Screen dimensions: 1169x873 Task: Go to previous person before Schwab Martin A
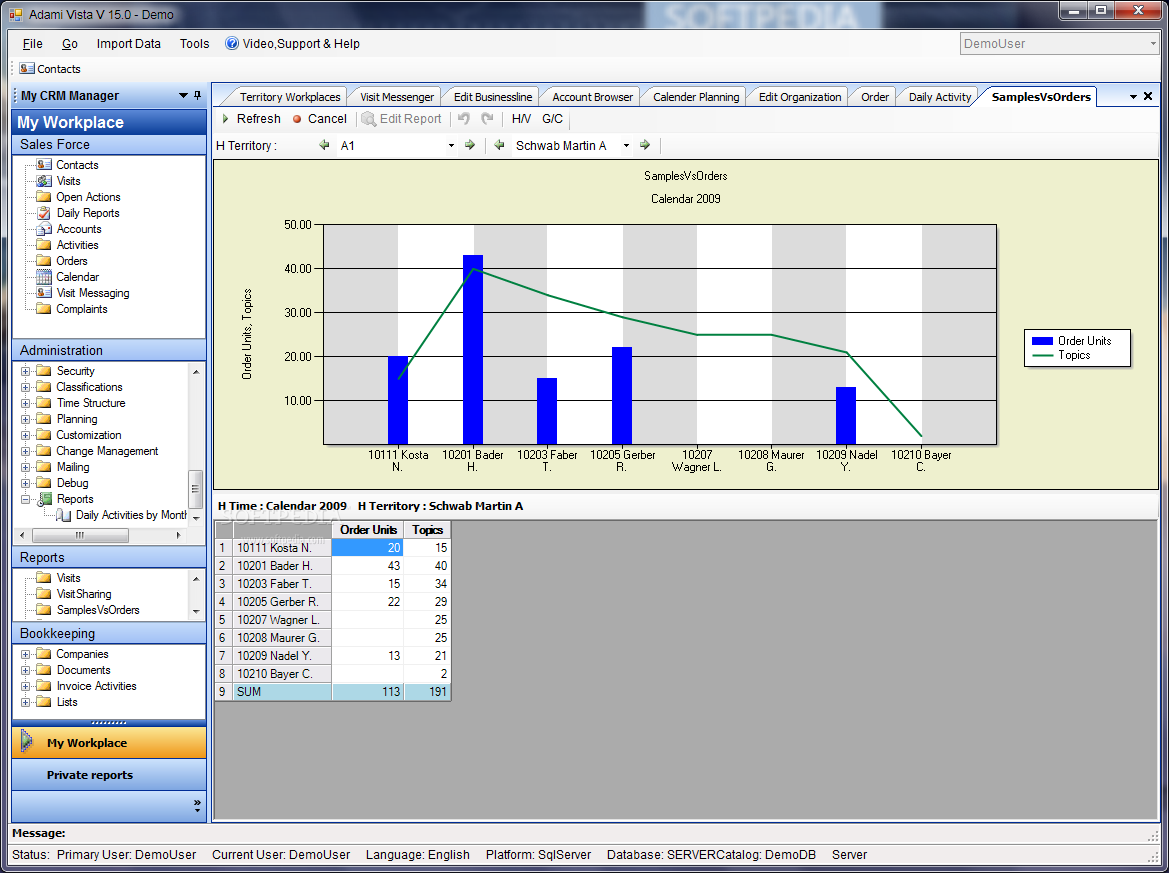[499, 146]
